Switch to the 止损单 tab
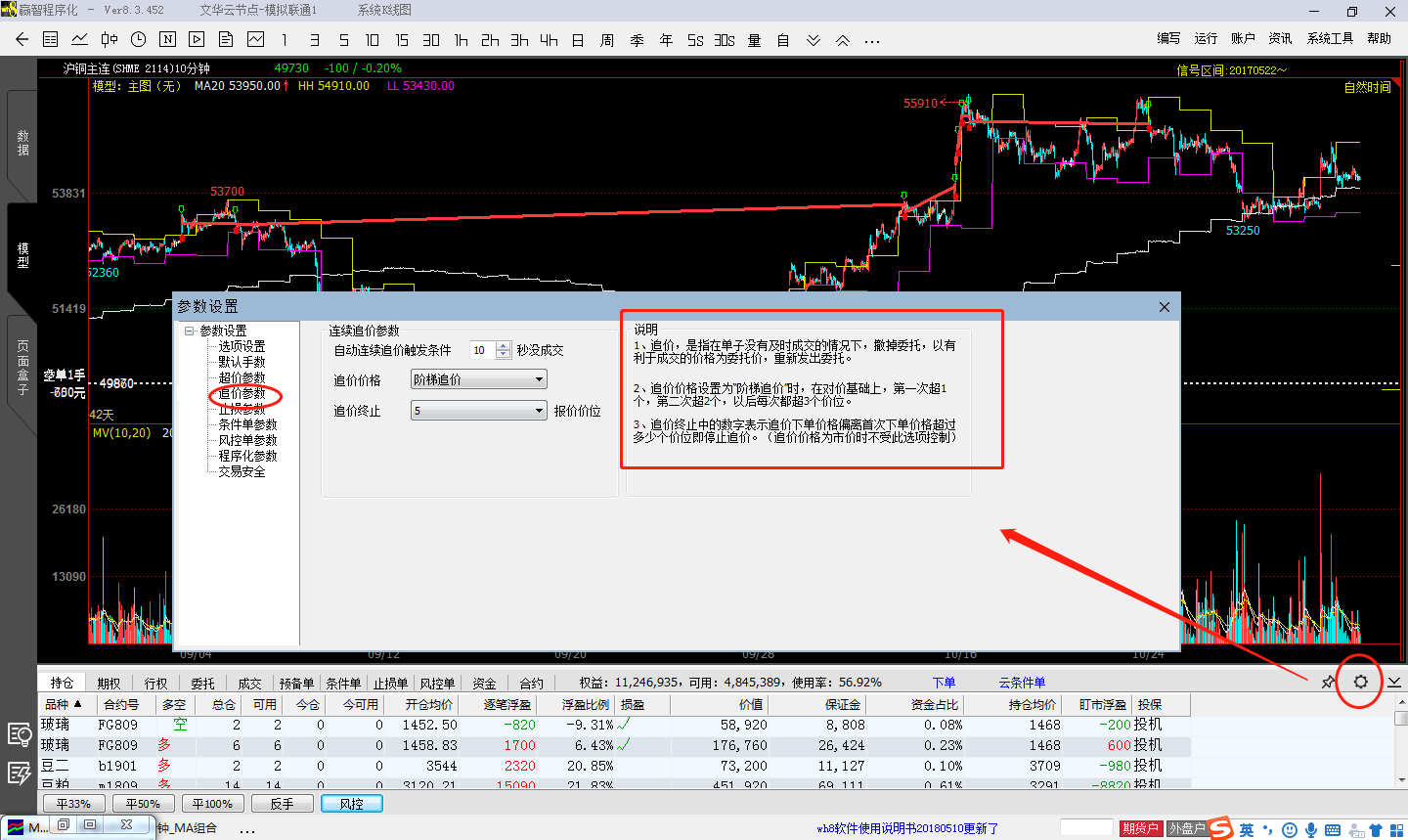 [390, 683]
